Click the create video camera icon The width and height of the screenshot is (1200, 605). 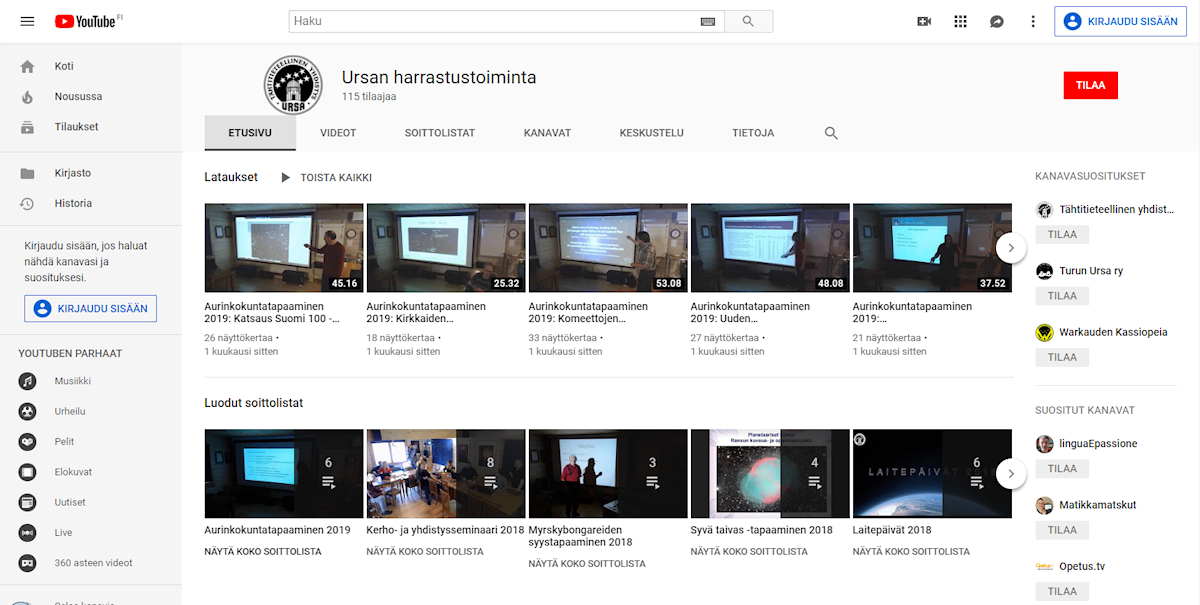pyautogui.click(x=924, y=21)
